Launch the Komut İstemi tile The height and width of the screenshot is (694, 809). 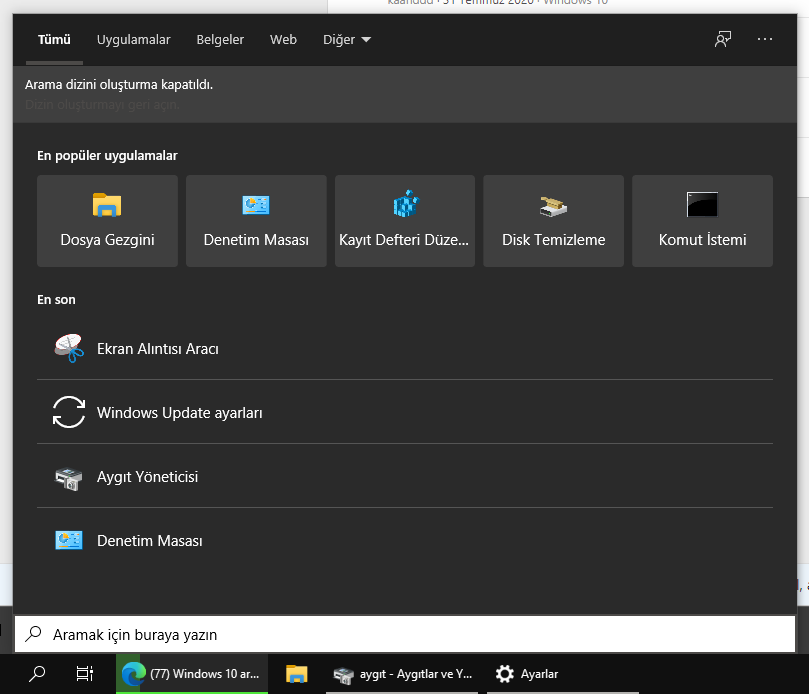[x=702, y=221]
